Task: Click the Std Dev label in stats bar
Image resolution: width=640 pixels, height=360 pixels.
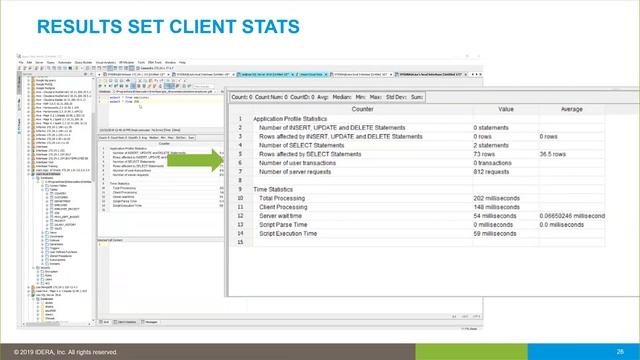Action: point(396,97)
